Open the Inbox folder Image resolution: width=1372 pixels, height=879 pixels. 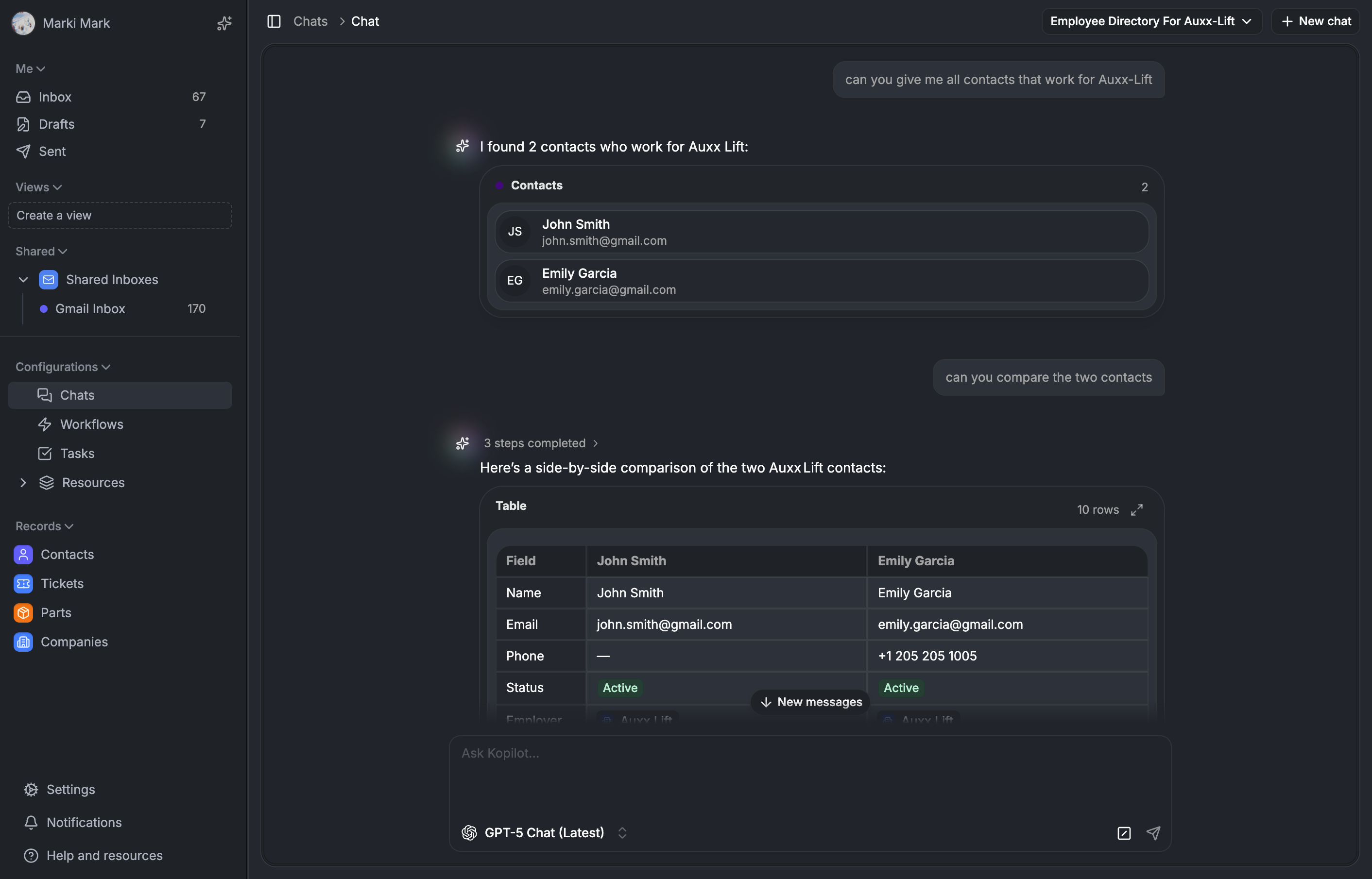(55, 97)
